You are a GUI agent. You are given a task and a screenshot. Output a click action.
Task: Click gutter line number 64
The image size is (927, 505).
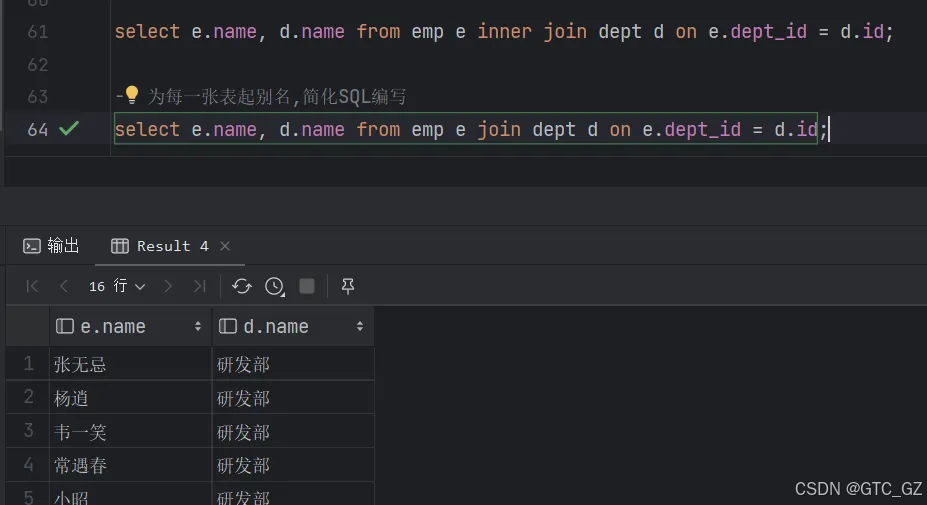38,129
